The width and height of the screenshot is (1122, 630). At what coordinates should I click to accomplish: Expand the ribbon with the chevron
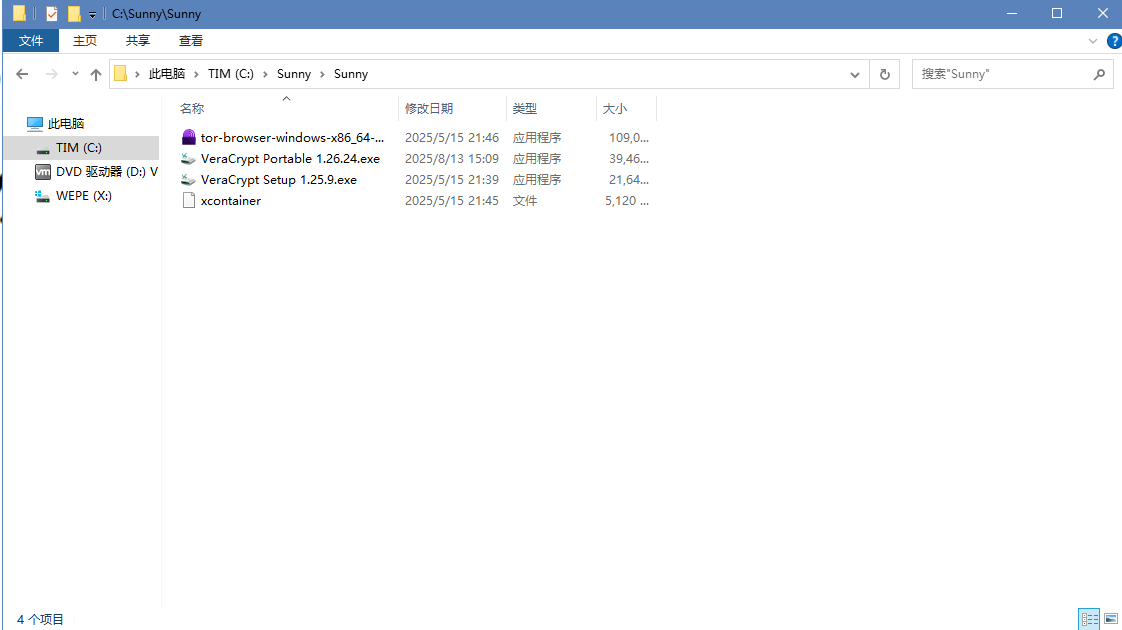1093,41
